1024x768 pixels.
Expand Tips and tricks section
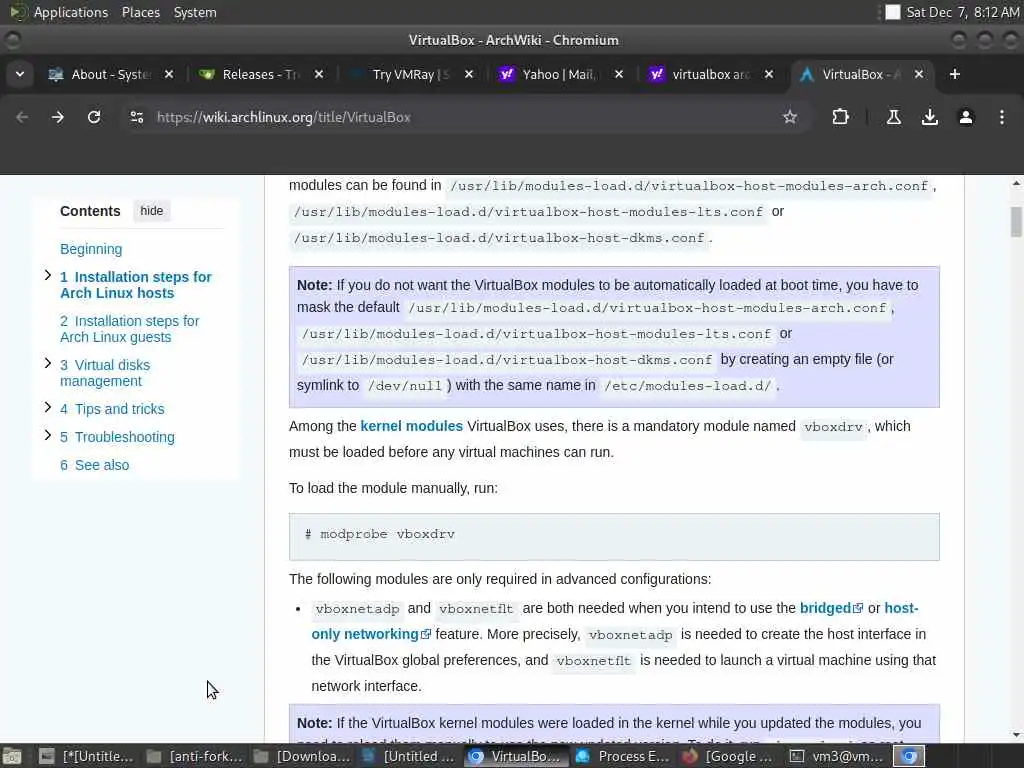pyautogui.click(x=48, y=407)
